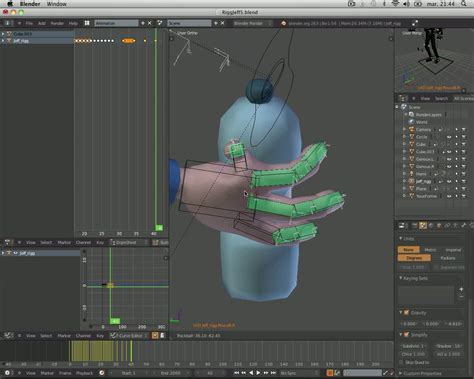
Task: Open the Blender Render engine dropdown
Action: coord(253,23)
